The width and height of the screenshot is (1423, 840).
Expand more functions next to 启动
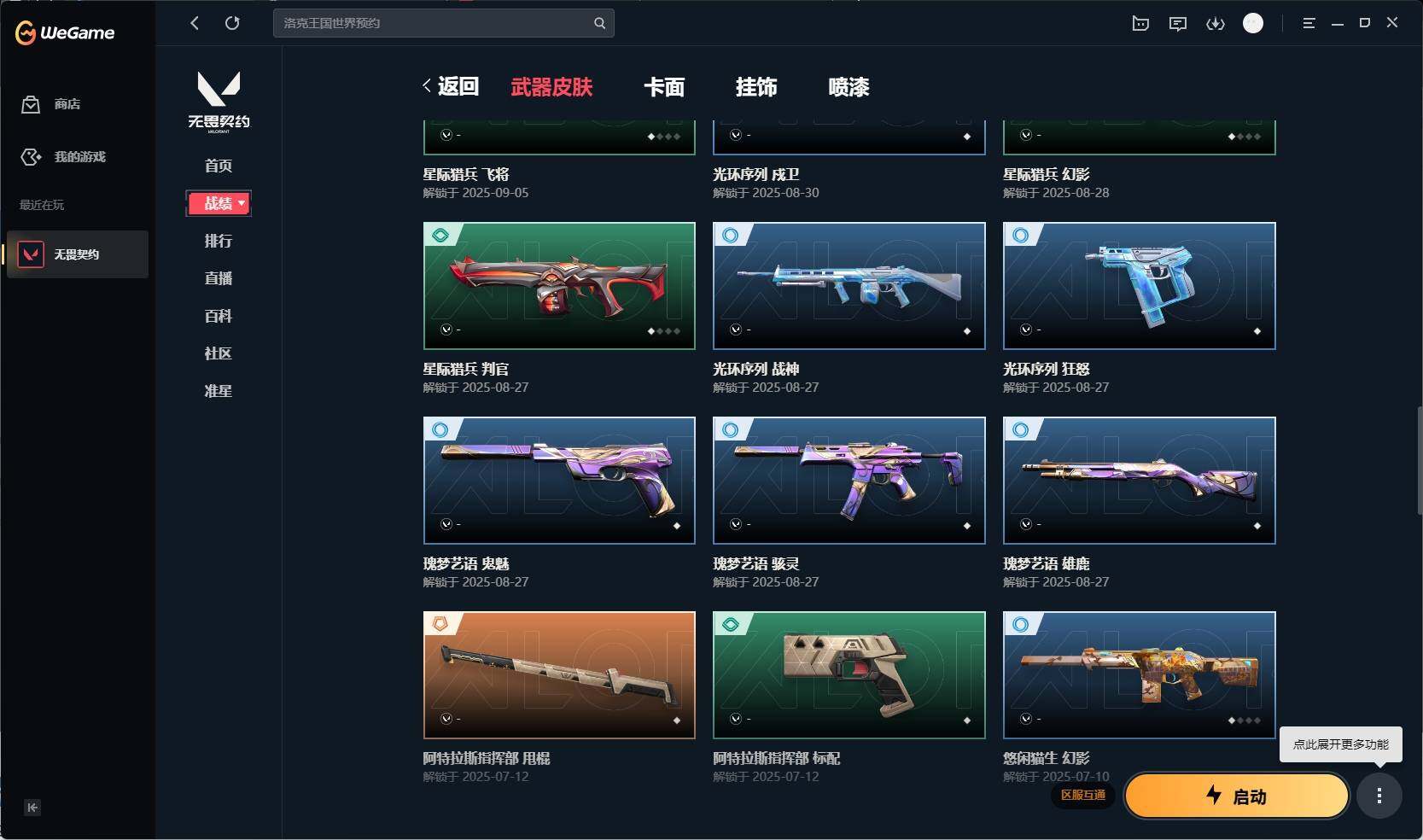click(1379, 796)
